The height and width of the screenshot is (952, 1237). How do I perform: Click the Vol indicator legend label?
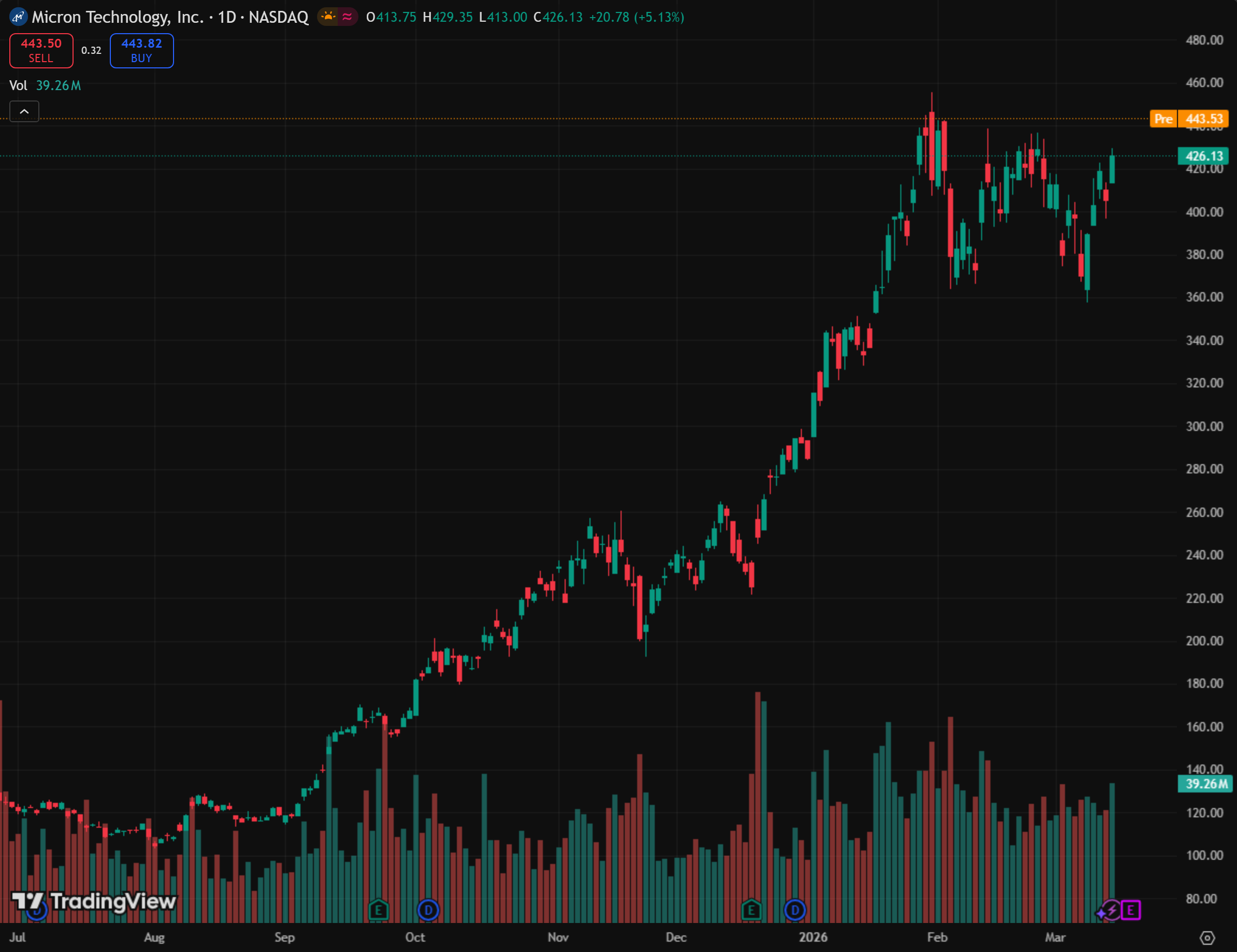coord(18,85)
